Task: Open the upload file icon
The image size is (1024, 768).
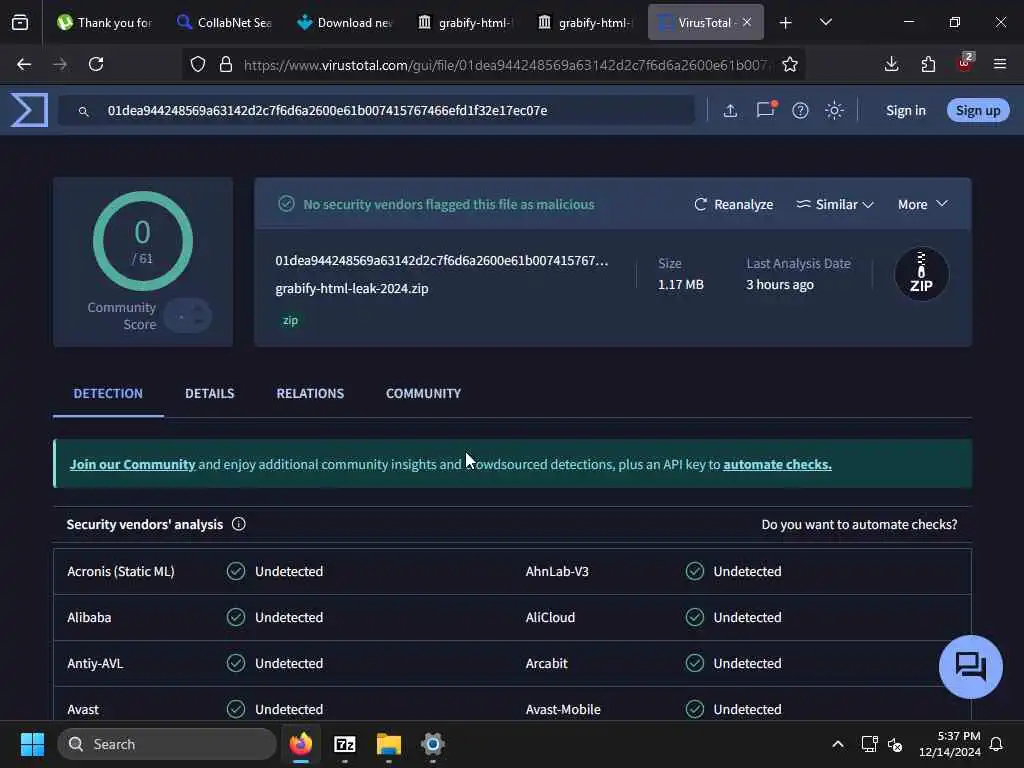Action: click(x=730, y=110)
